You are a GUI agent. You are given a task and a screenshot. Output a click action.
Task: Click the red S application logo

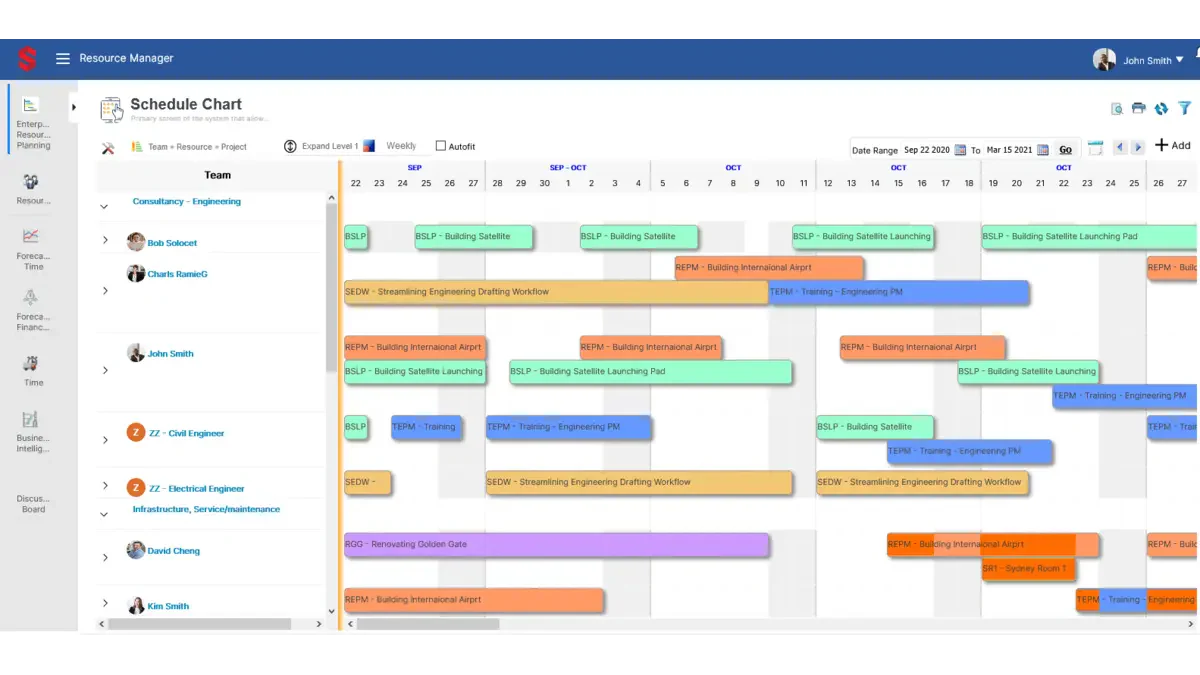(x=27, y=59)
